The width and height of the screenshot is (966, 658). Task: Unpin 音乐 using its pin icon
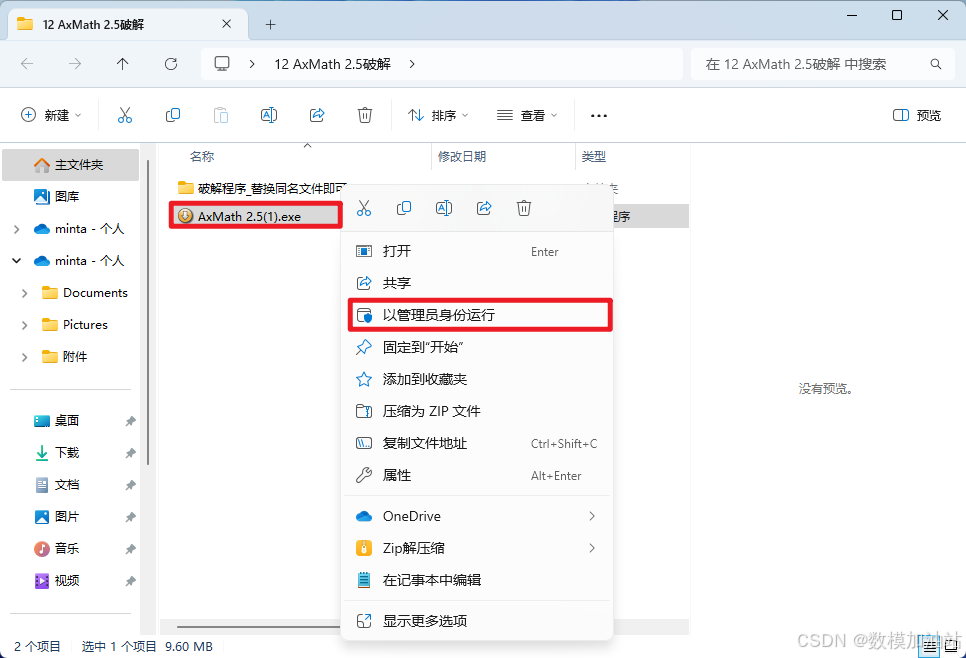[x=130, y=549]
